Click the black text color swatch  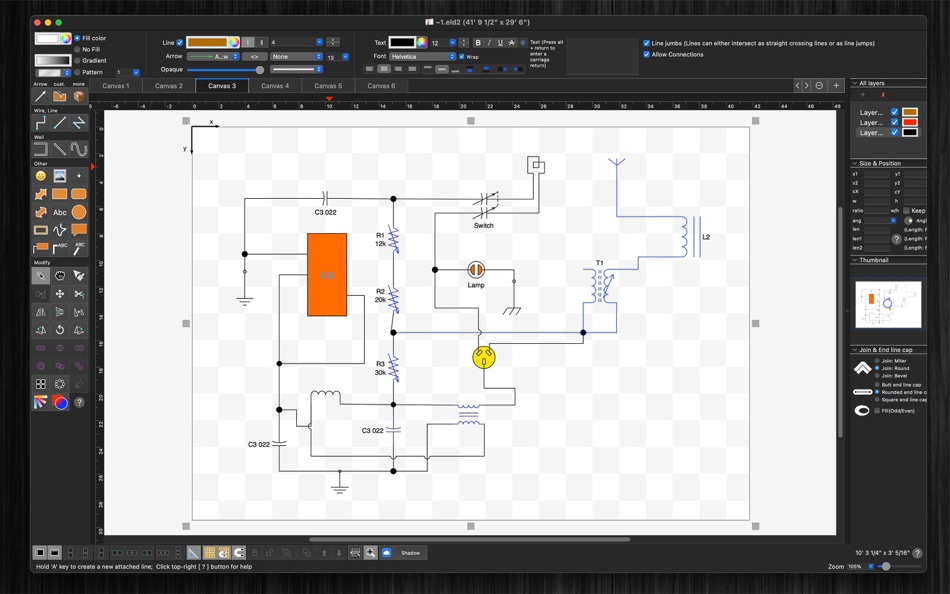(x=402, y=42)
